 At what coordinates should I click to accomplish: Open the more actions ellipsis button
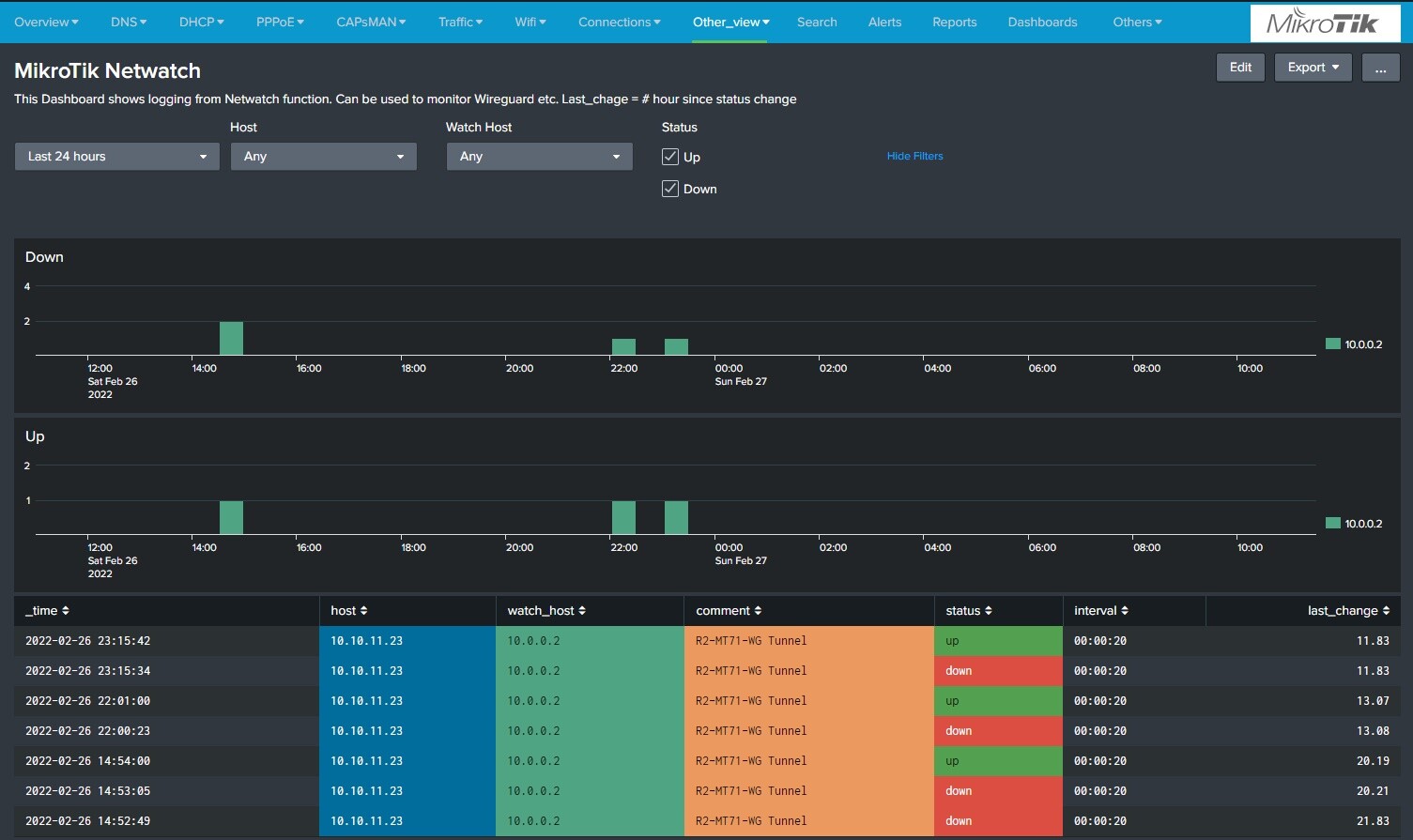(1380, 68)
